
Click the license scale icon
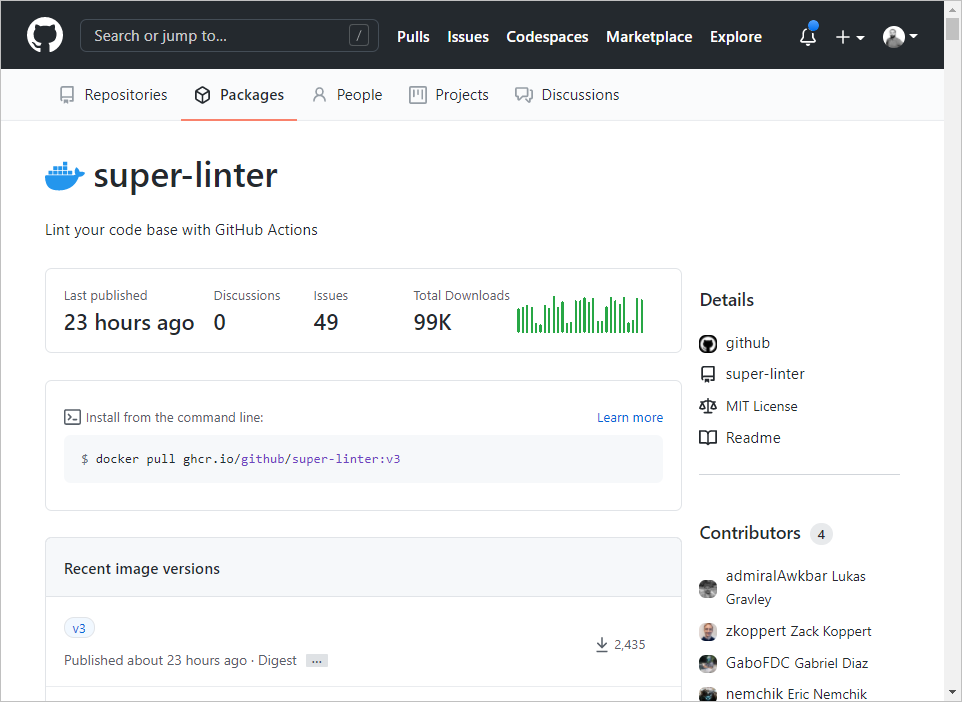pyautogui.click(x=708, y=406)
